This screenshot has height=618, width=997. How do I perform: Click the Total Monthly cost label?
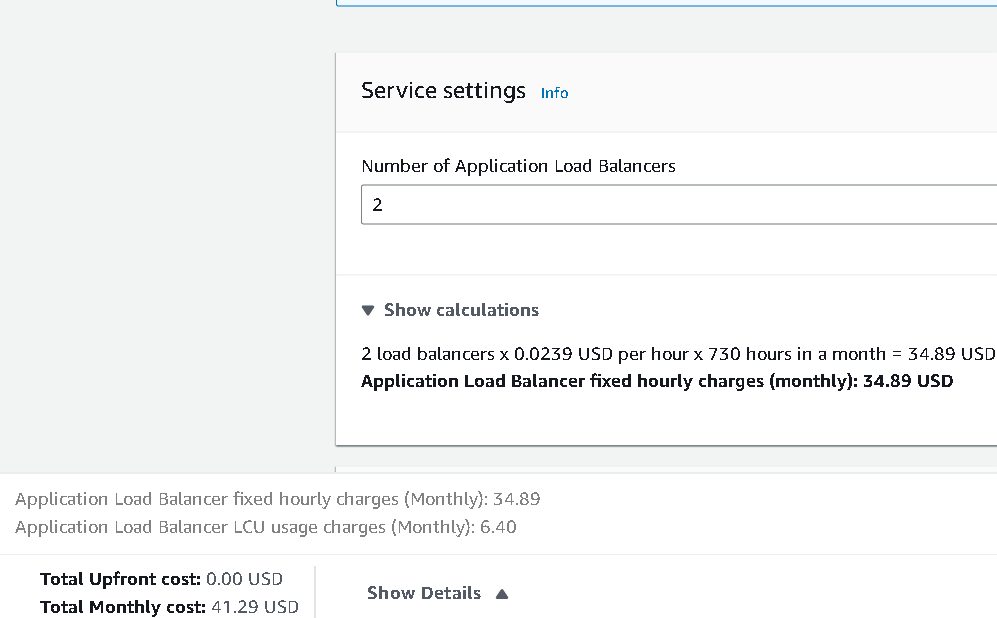point(123,607)
